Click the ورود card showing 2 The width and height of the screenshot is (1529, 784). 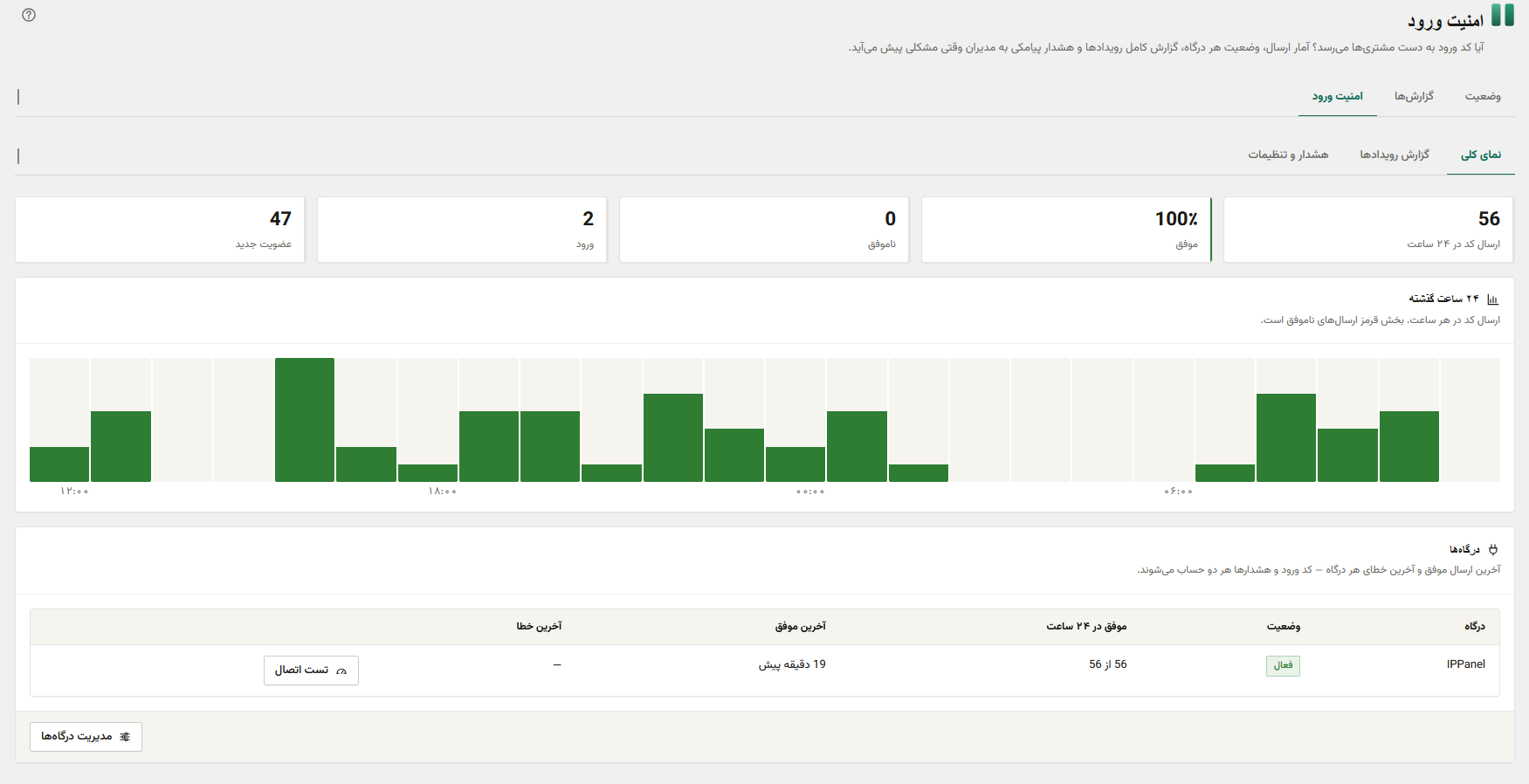(x=462, y=230)
